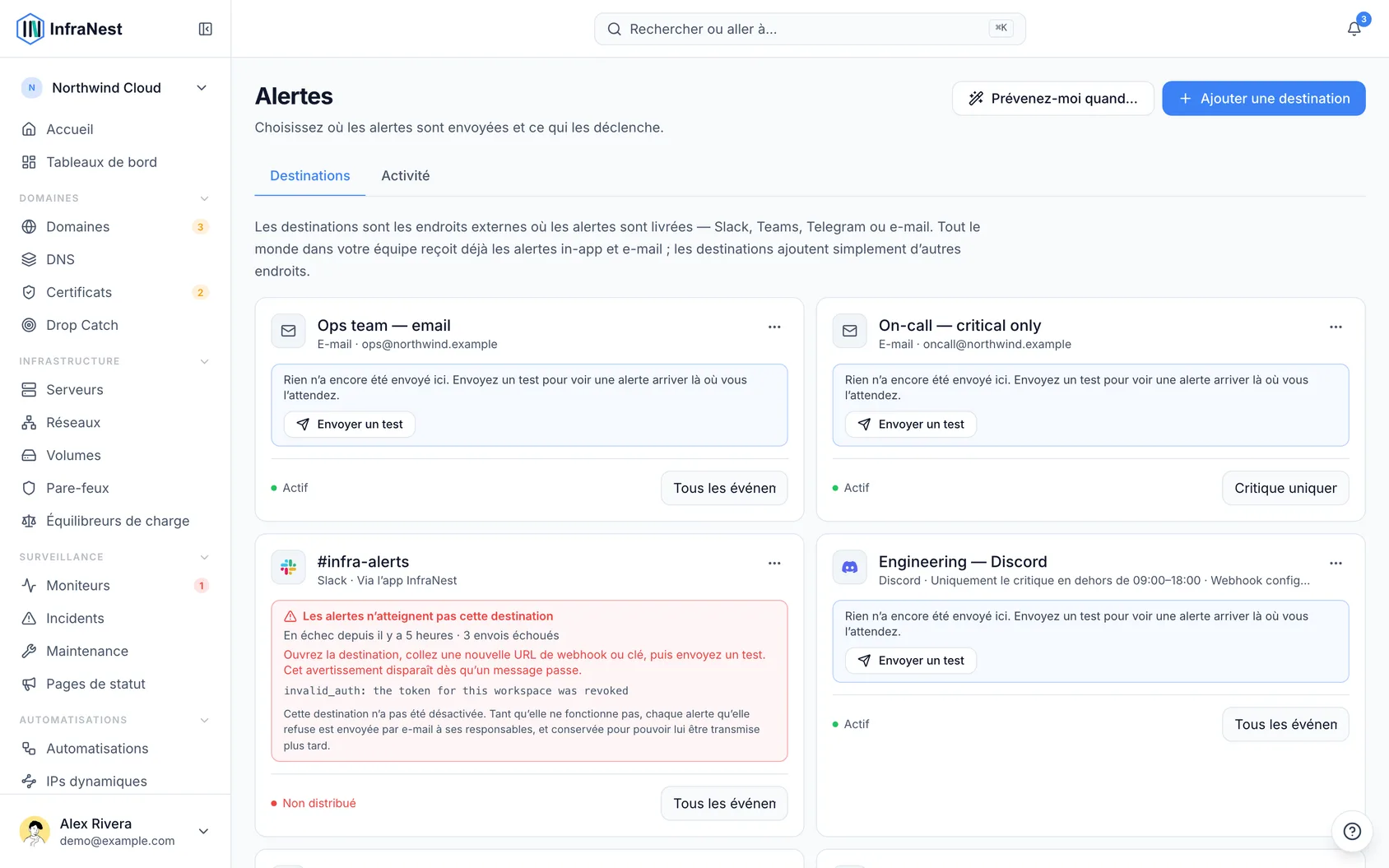The height and width of the screenshot is (868, 1389).
Task: Go to Accueil in the sidebar
Action: 115,129
